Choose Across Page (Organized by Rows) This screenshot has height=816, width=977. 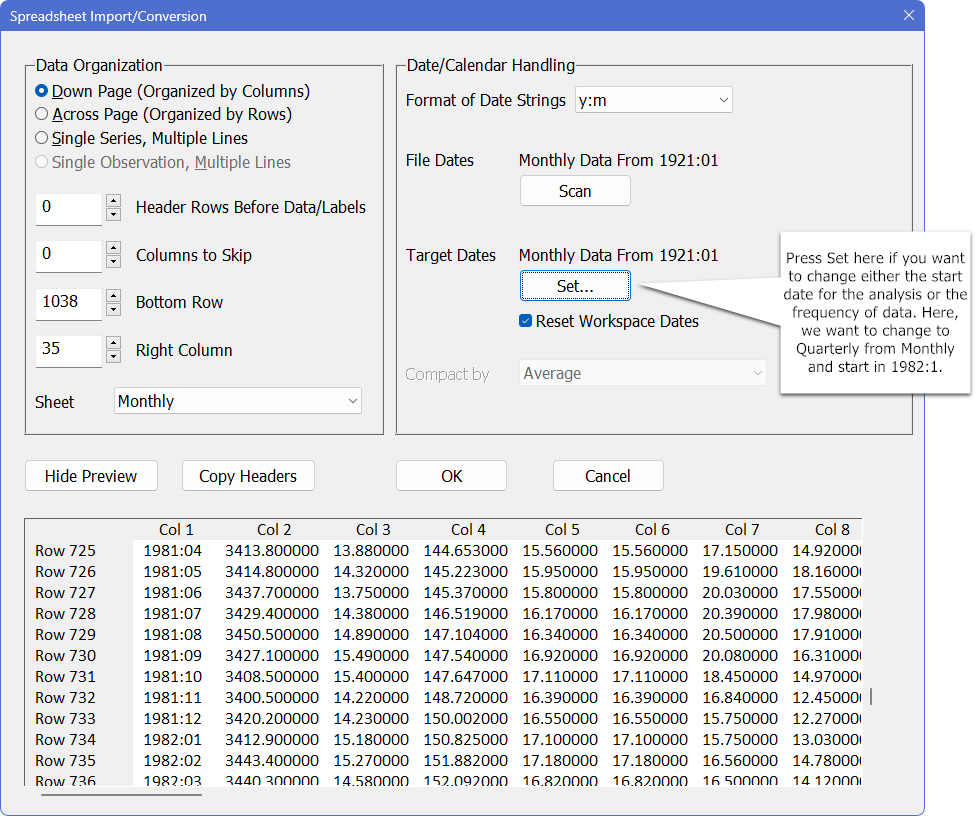(x=164, y=115)
